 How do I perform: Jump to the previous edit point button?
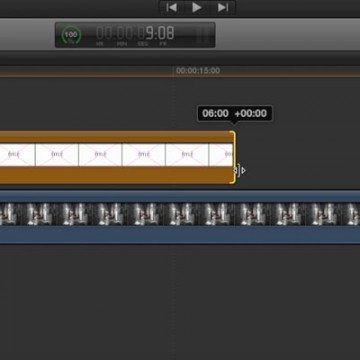[171, 7]
